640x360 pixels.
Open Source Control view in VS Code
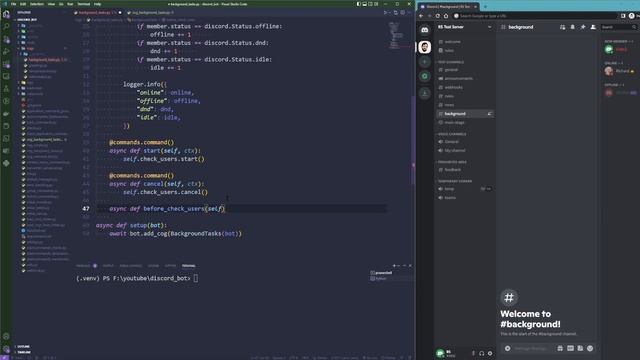(6, 39)
